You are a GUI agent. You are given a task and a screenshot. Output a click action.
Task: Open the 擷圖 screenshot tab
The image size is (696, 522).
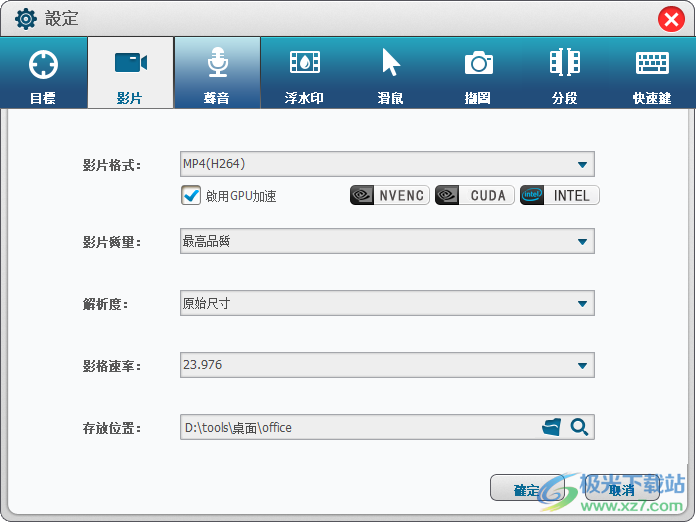point(478,73)
